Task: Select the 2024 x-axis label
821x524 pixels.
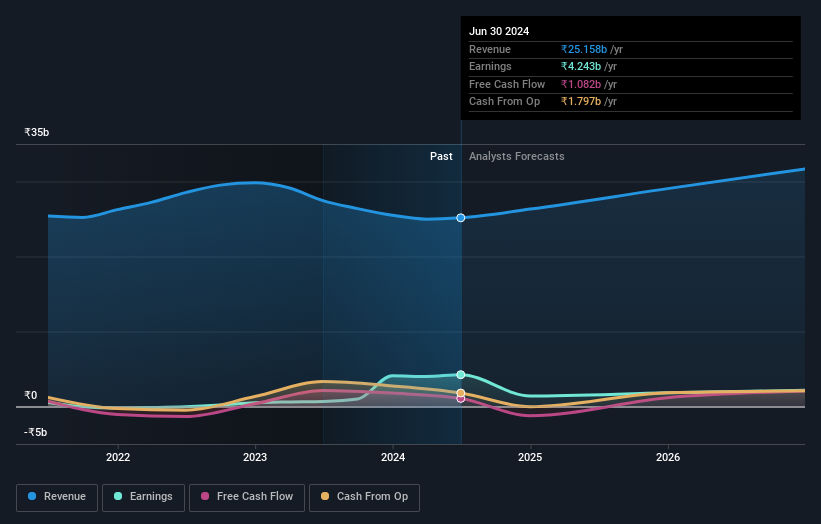Action: pyautogui.click(x=393, y=457)
